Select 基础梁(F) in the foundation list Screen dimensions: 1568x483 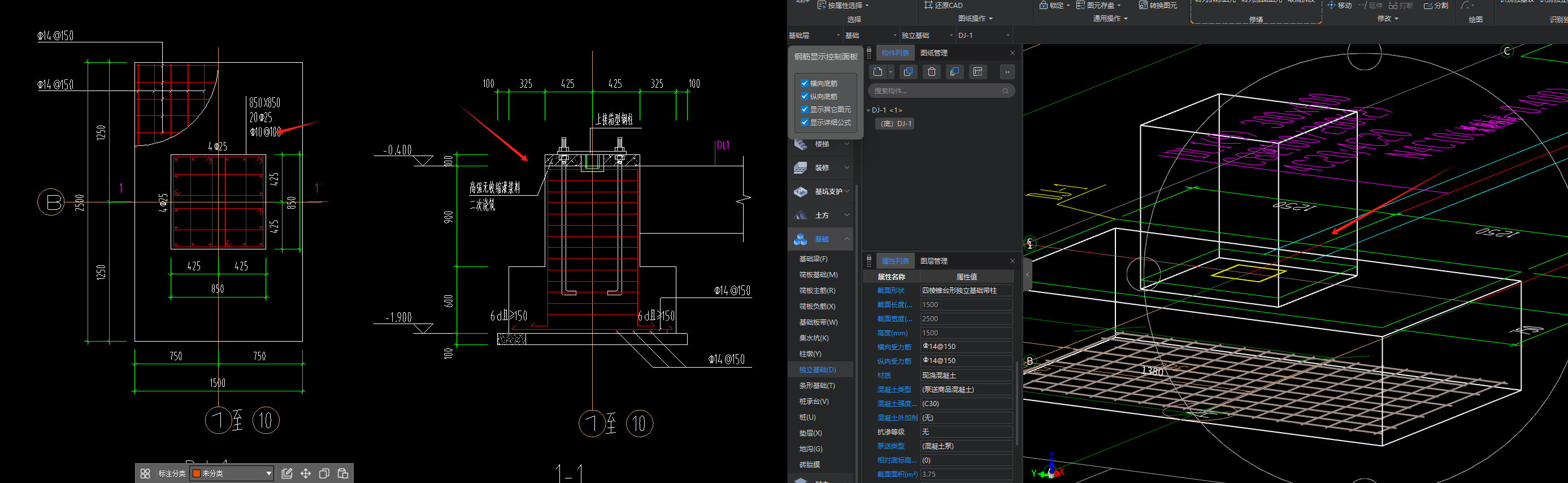click(x=813, y=259)
